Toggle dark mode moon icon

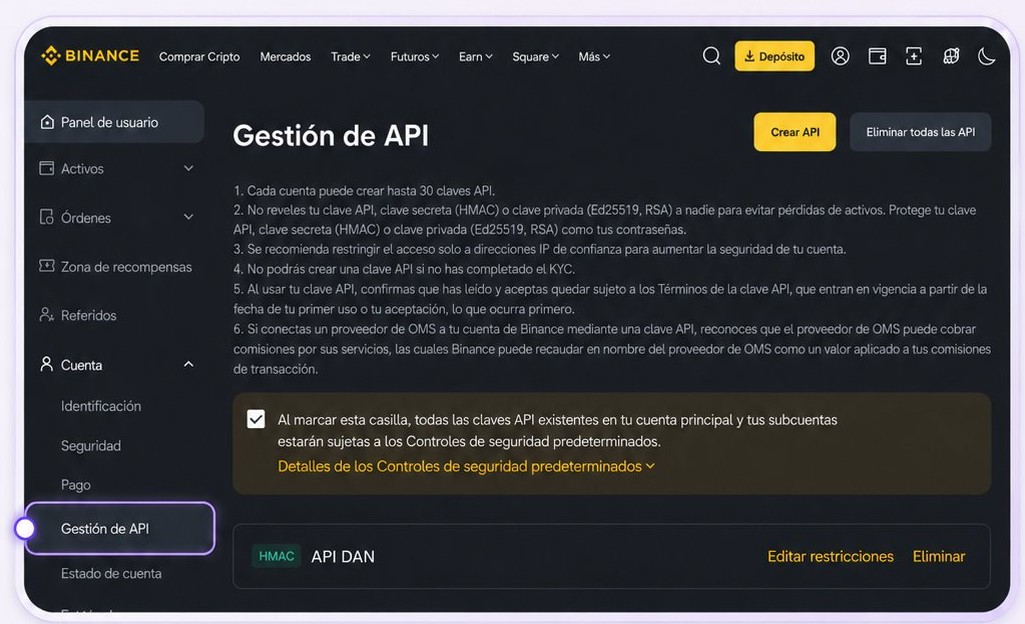[986, 56]
